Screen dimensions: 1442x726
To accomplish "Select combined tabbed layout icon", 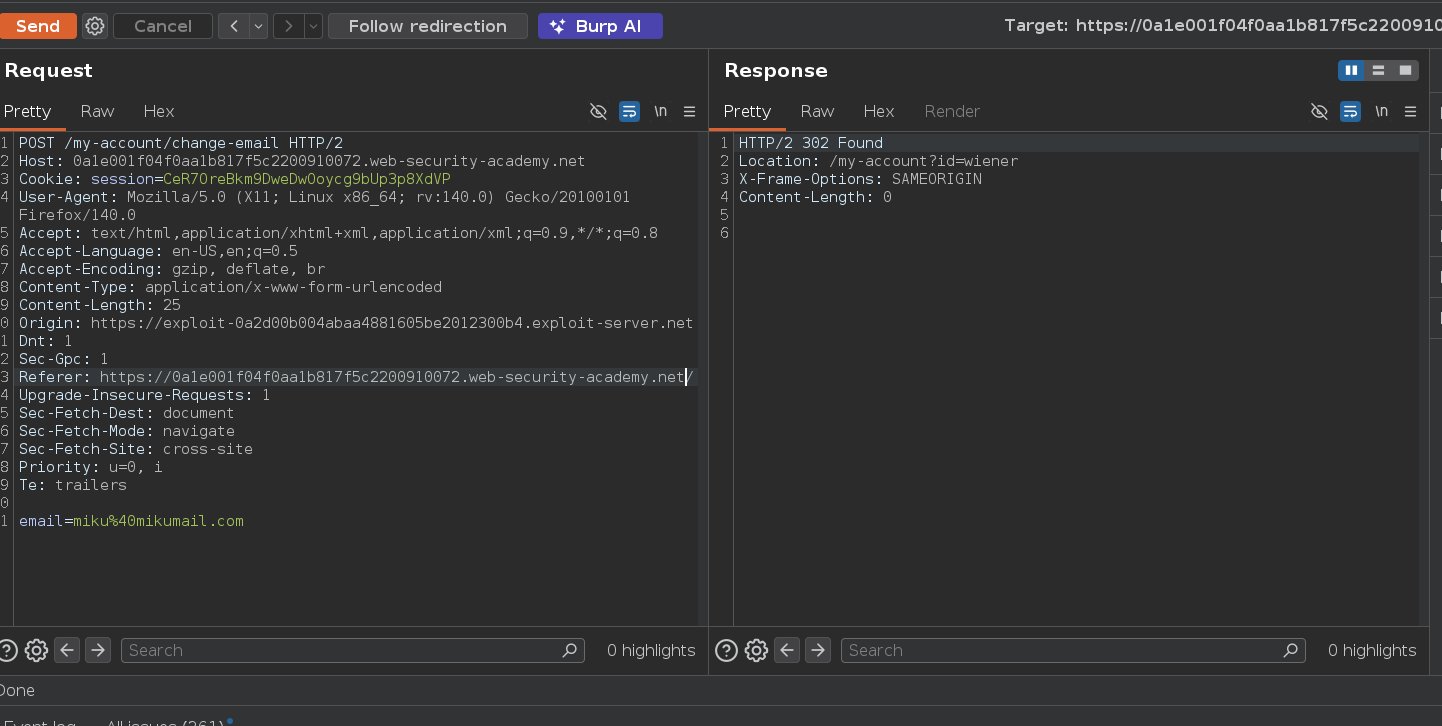I will pyautogui.click(x=1405, y=70).
